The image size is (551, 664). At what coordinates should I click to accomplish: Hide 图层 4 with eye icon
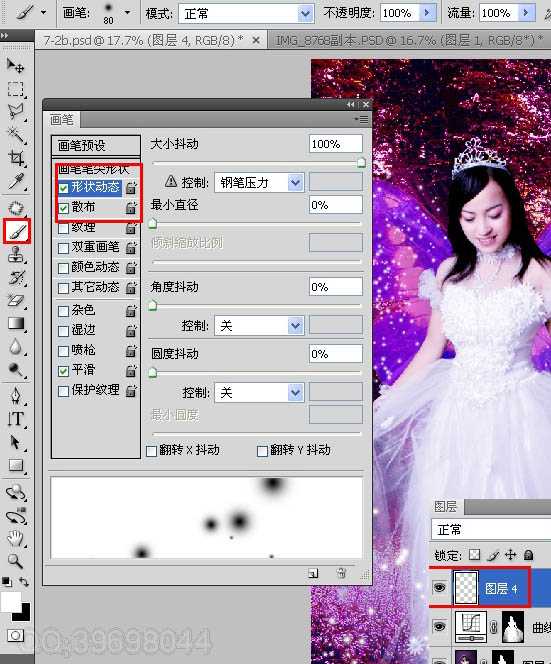(440, 587)
